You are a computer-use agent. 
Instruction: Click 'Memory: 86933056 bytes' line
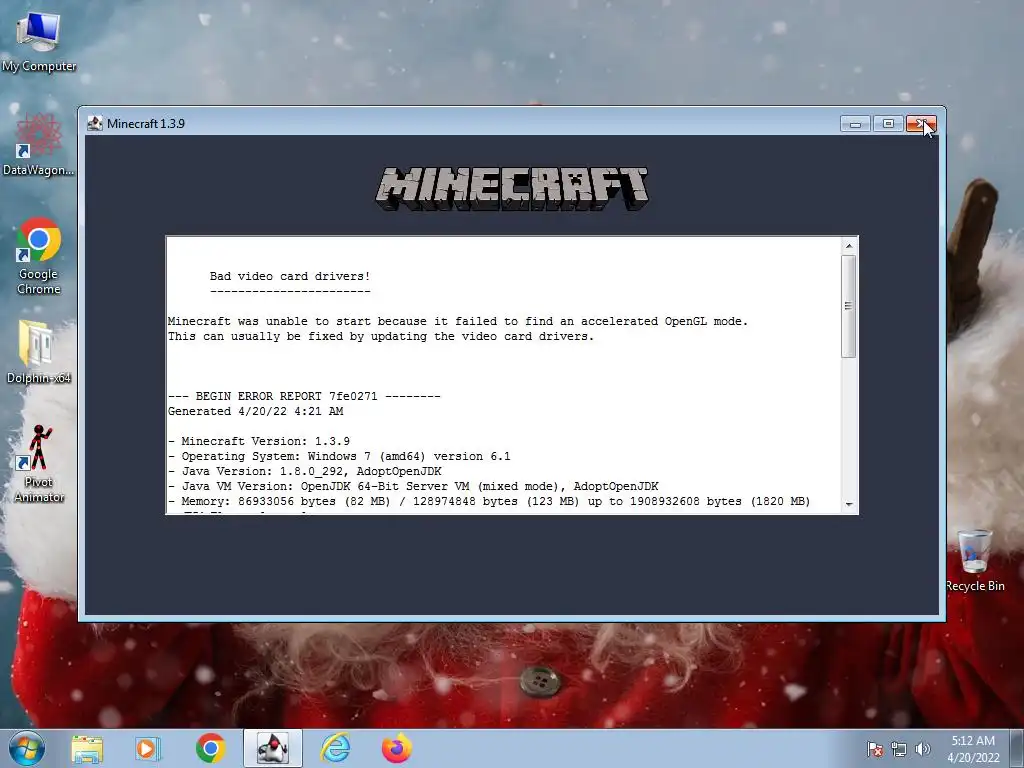point(489,502)
